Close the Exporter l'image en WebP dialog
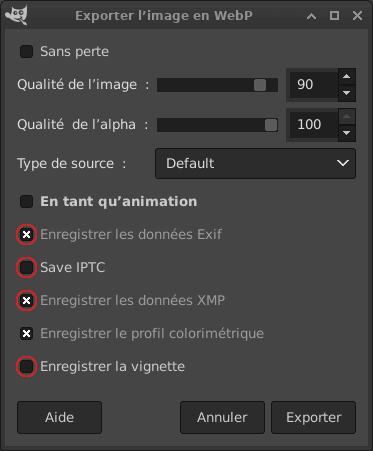 pyautogui.click(x=357, y=16)
